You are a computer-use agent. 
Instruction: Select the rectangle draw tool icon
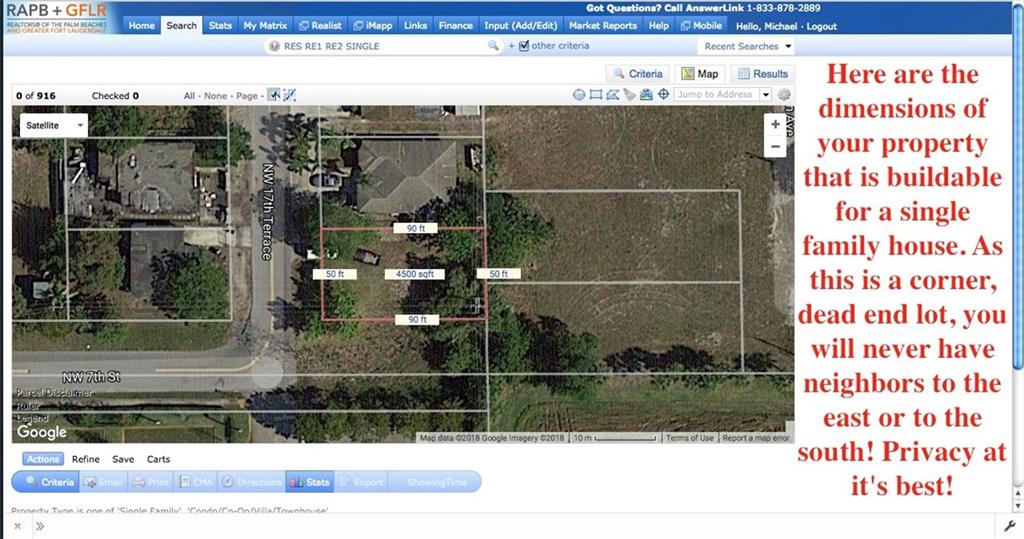596,95
